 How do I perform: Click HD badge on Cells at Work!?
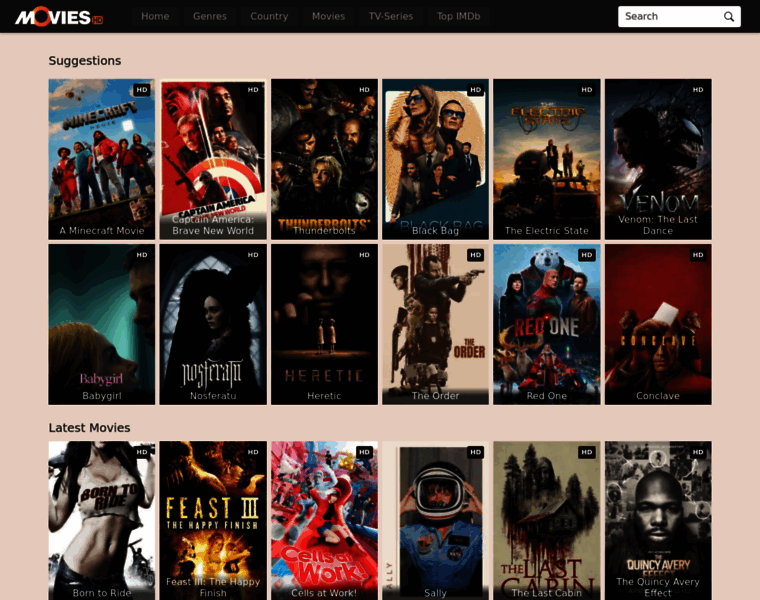coord(364,452)
